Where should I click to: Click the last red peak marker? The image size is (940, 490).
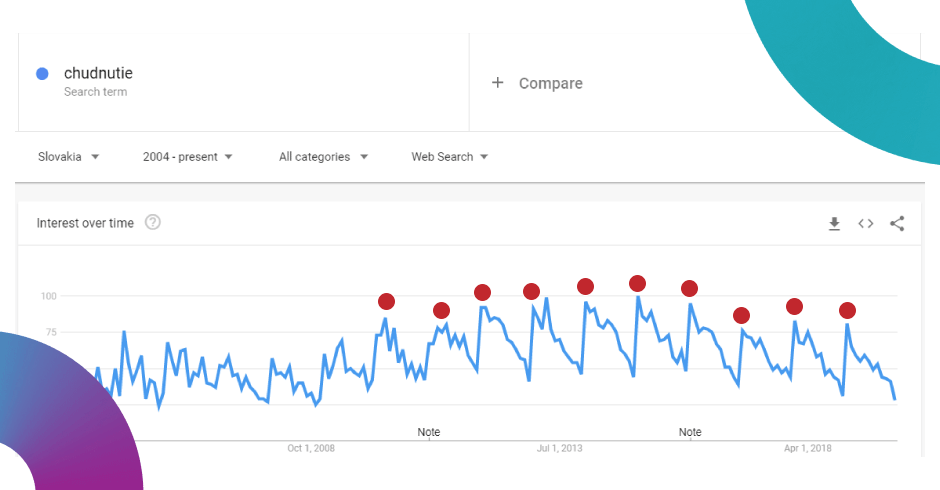click(x=848, y=310)
